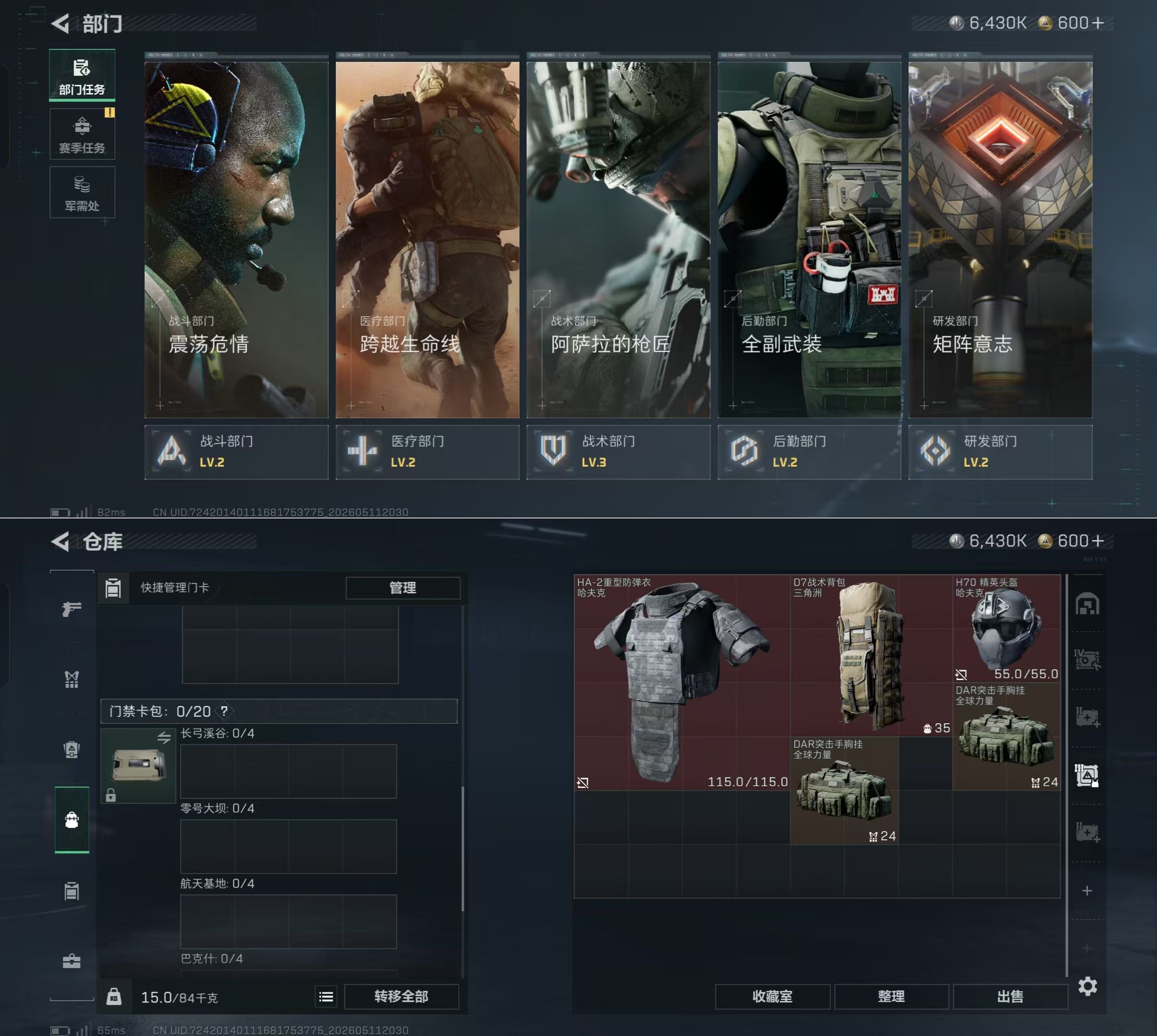
Task: Click the 15.0/84千克 weight readout
Action: pos(179,997)
